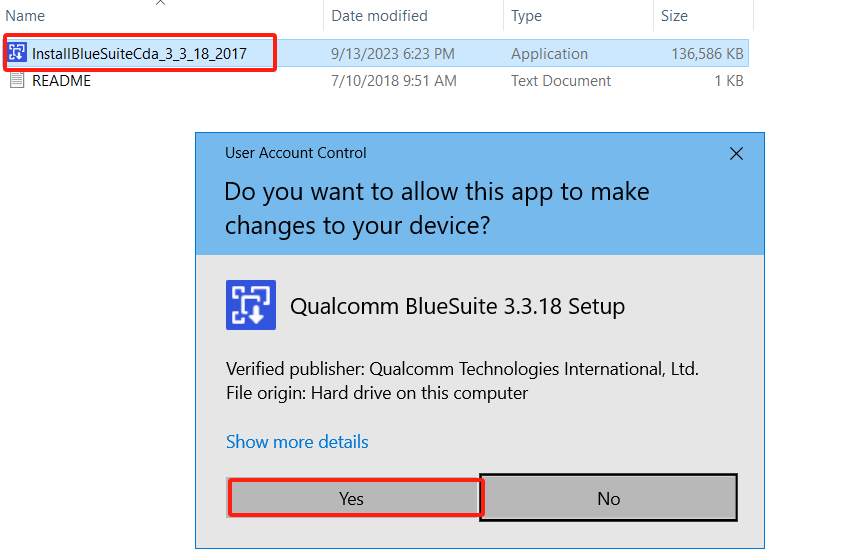Select the InstallBlueSuiteCda installer file icon
This screenshot has width=856, height=556.
[x=17, y=54]
